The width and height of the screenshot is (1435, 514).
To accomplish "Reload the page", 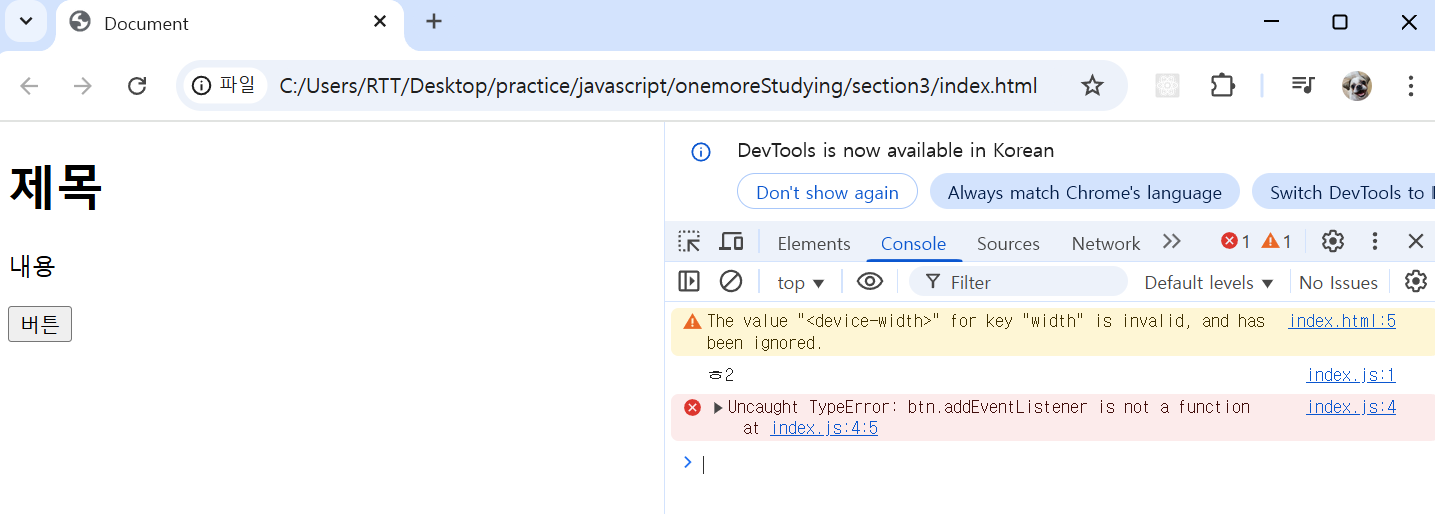I will tap(137, 85).
